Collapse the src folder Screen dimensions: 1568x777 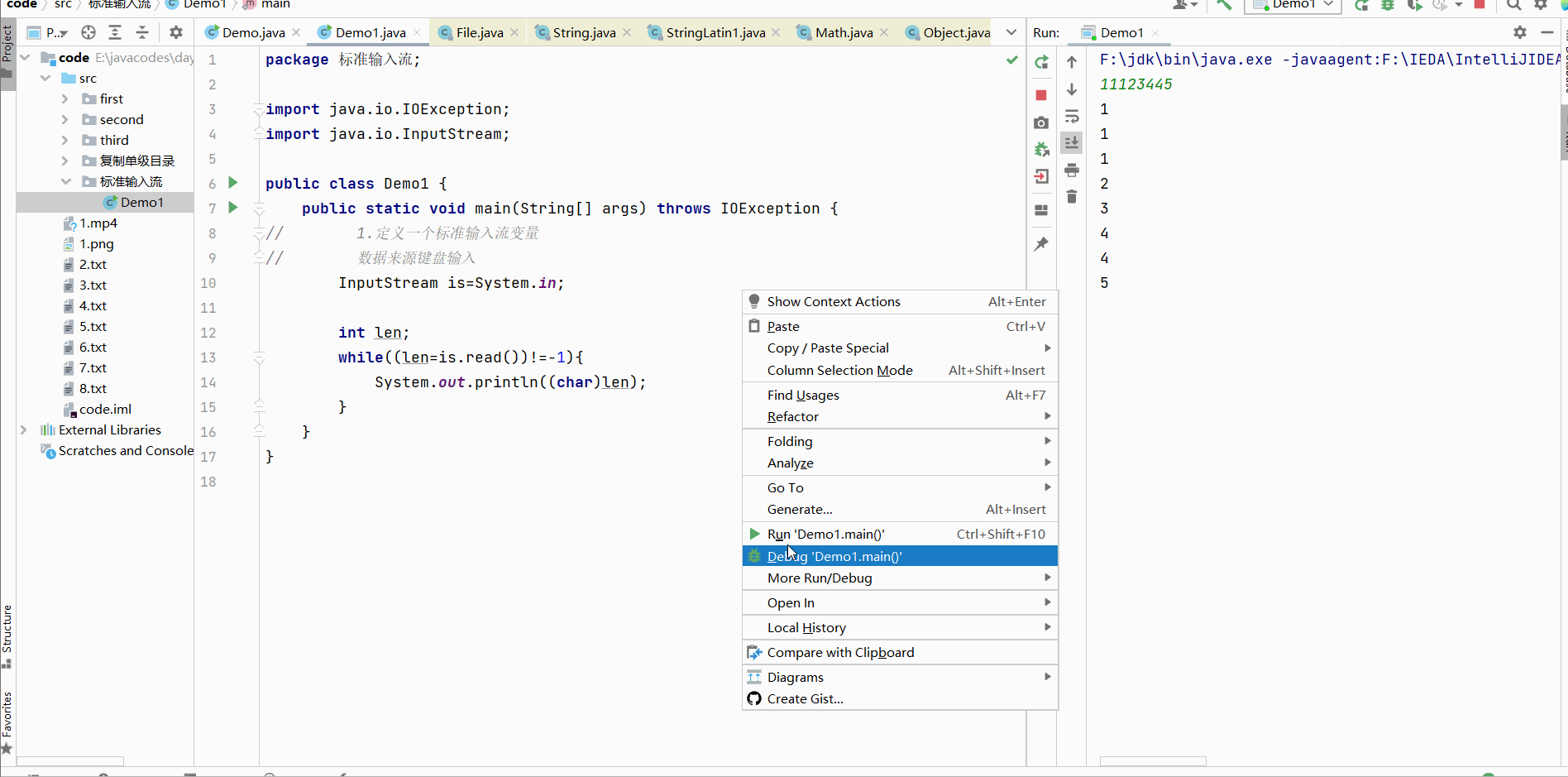point(45,78)
